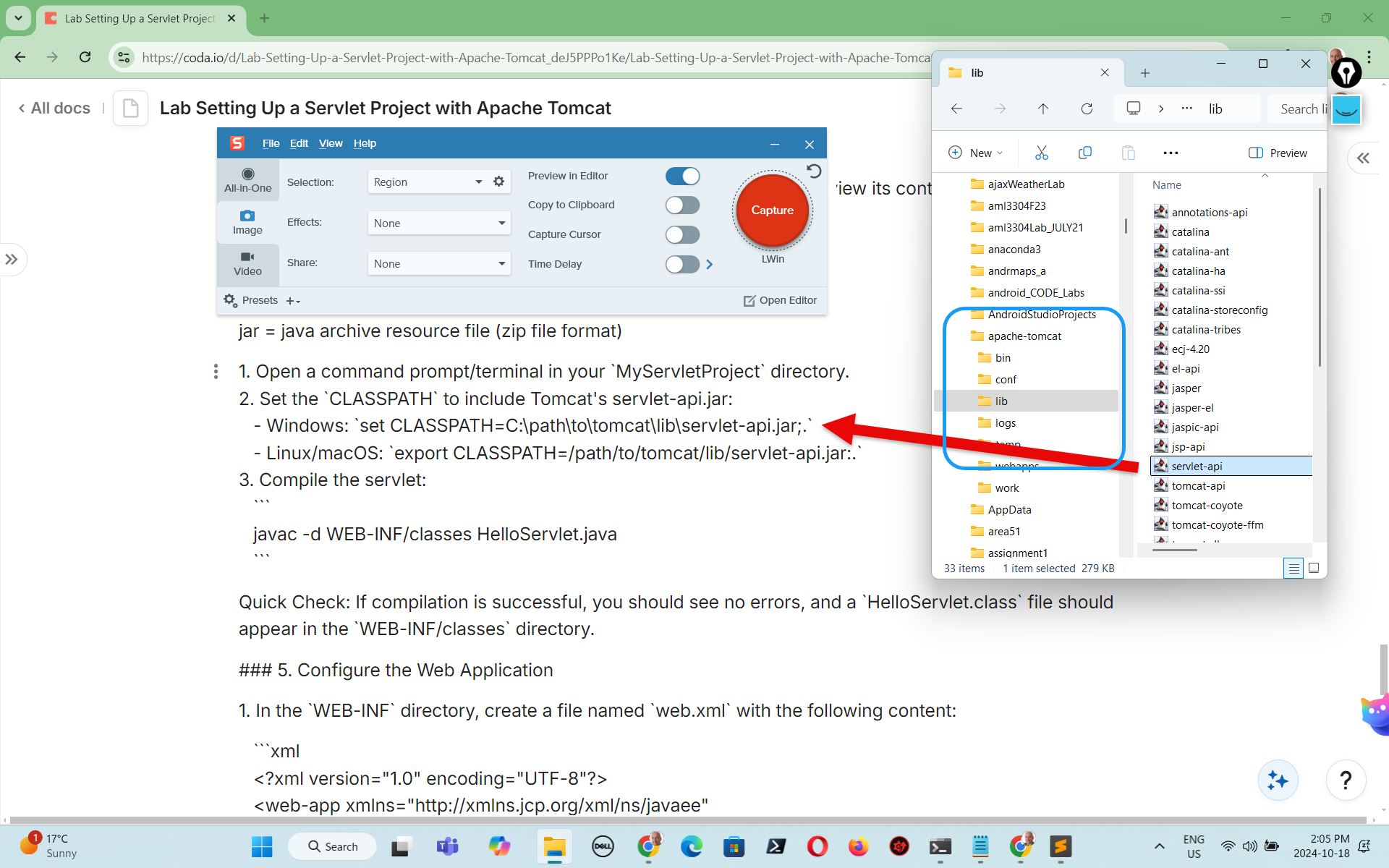Paste in File Explorer toolbar
The height and width of the screenshot is (868, 1389).
pyautogui.click(x=1128, y=153)
